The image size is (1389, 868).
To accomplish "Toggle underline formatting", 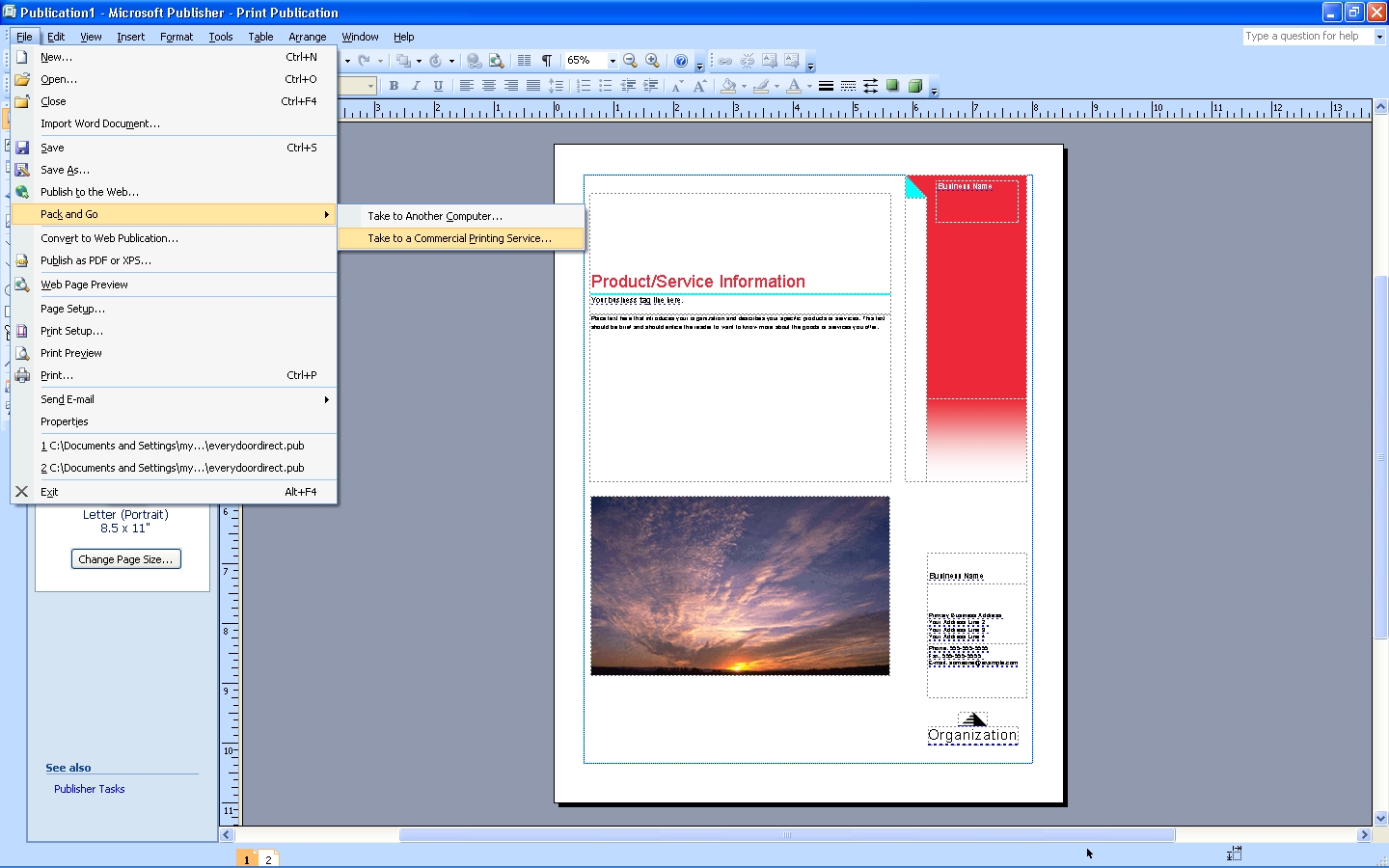I will point(439,86).
